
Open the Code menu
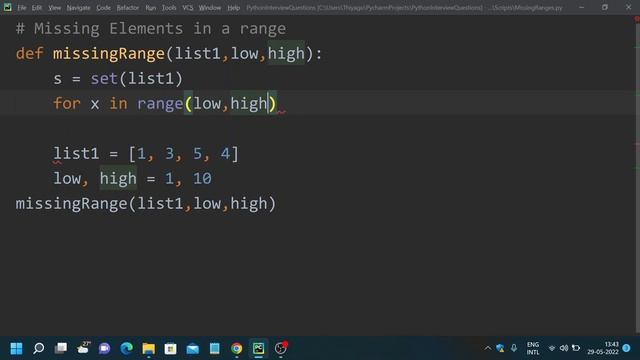tap(103, 8)
